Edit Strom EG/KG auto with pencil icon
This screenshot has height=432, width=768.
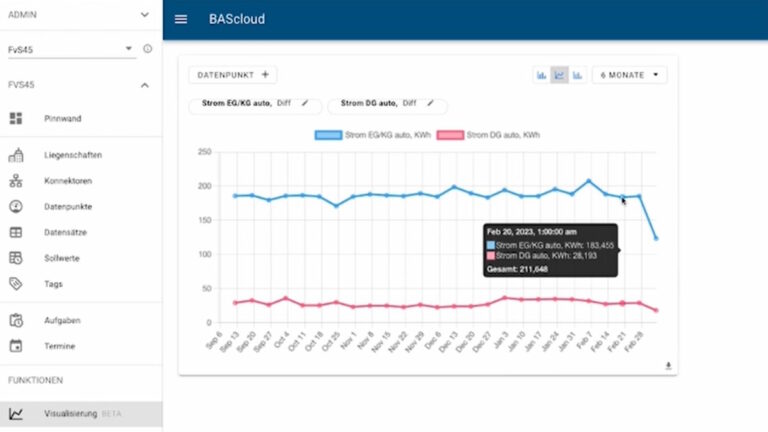[x=305, y=102]
